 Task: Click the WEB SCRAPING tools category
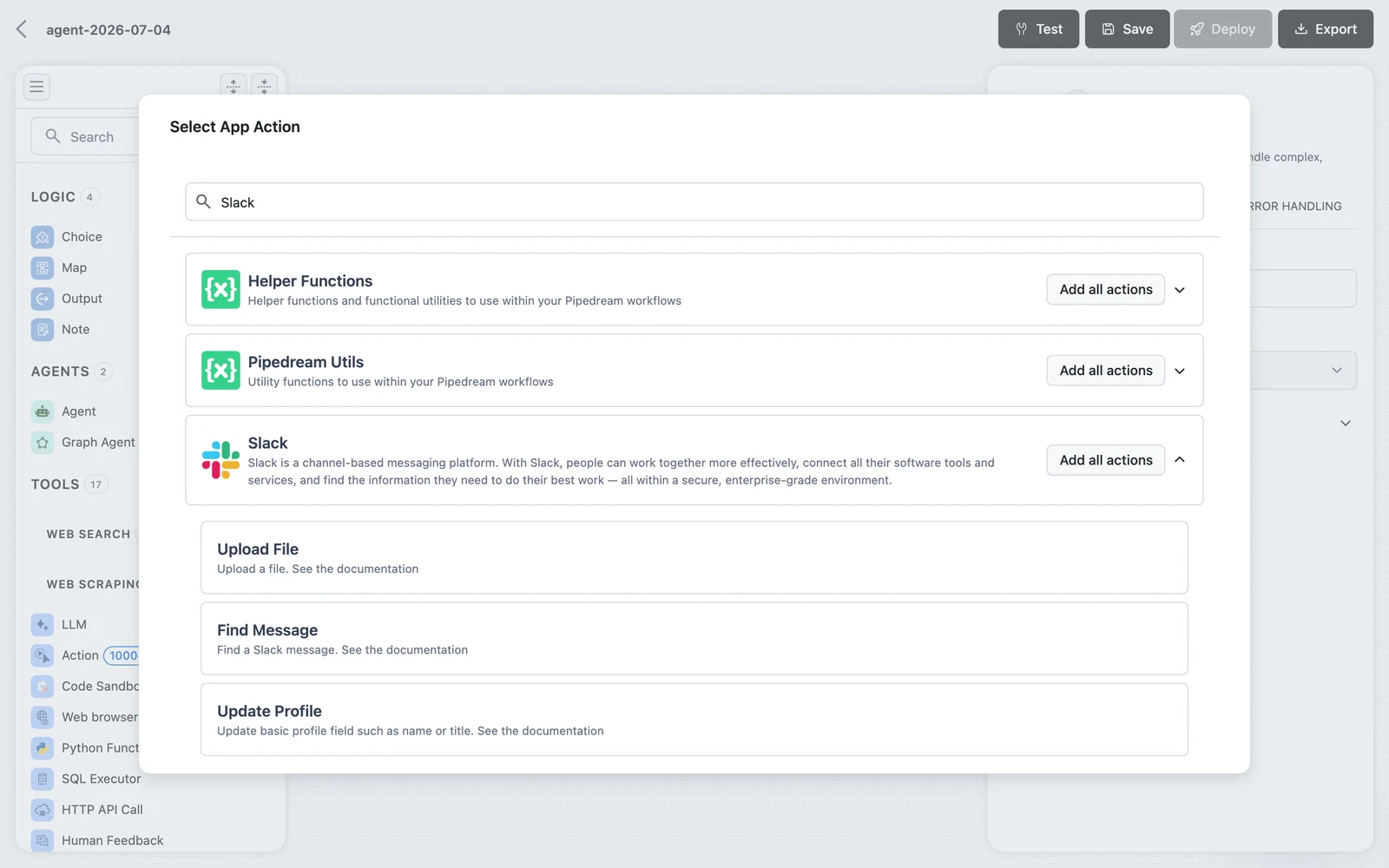coord(93,585)
